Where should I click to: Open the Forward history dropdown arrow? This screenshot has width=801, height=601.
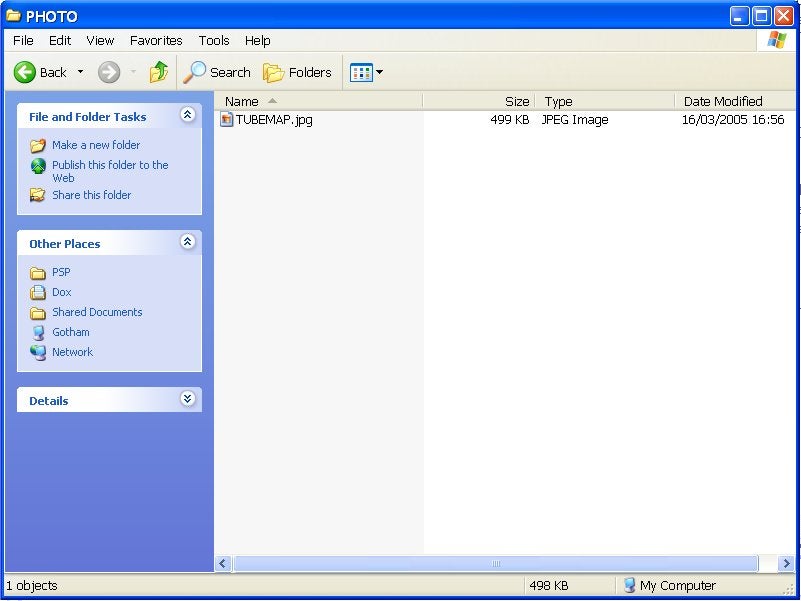133,72
